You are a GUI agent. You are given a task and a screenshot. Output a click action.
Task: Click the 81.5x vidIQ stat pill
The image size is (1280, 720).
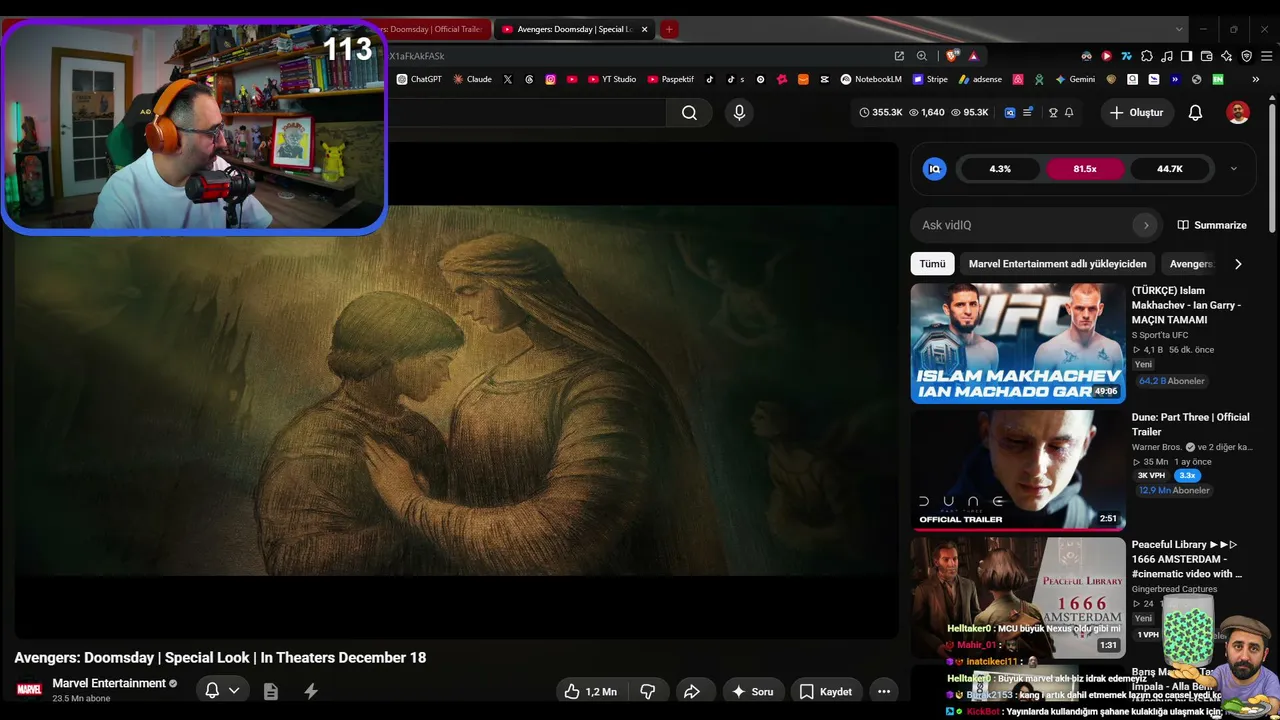[x=1085, y=169]
